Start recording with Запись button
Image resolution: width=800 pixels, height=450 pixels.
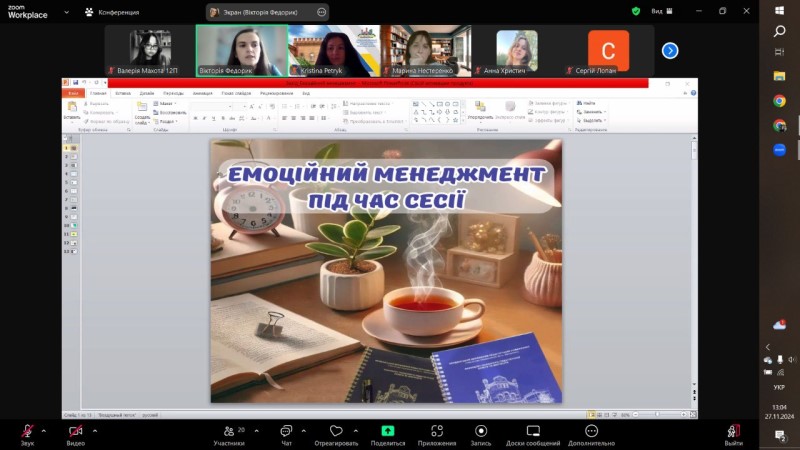click(481, 435)
